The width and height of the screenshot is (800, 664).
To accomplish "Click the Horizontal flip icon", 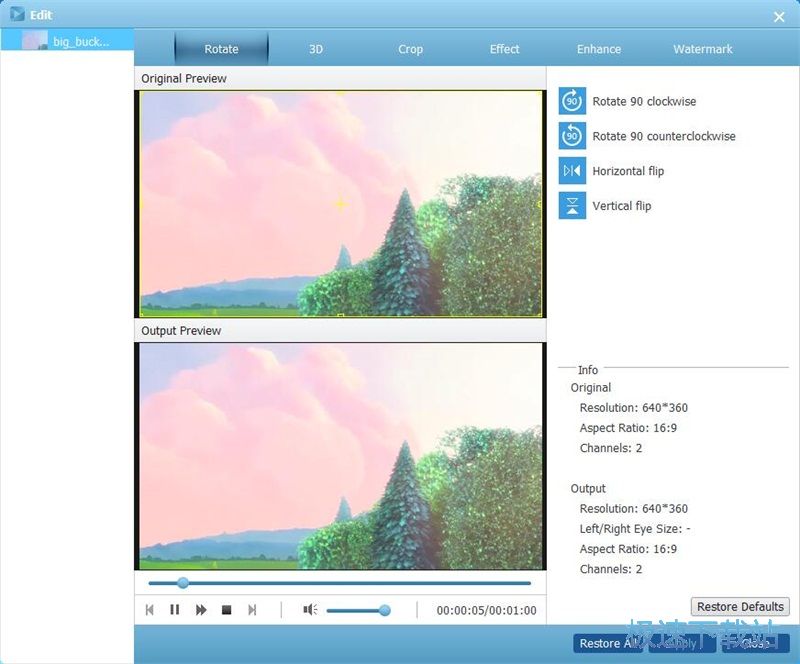I will tap(572, 170).
